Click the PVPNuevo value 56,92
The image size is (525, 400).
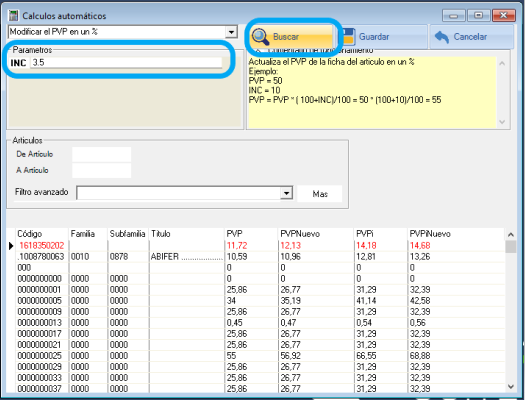coord(290,355)
